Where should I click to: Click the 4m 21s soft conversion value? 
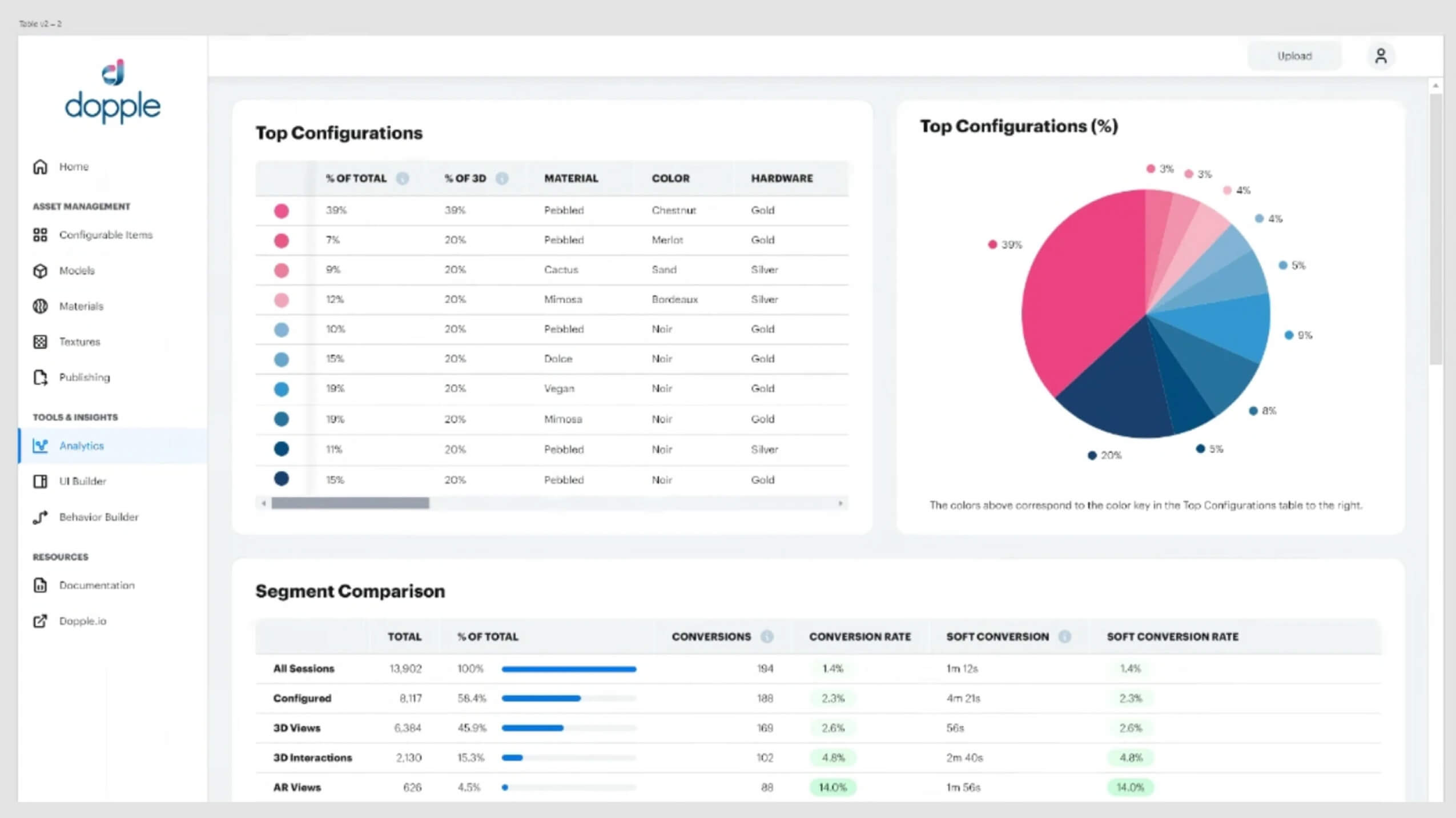tap(963, 698)
